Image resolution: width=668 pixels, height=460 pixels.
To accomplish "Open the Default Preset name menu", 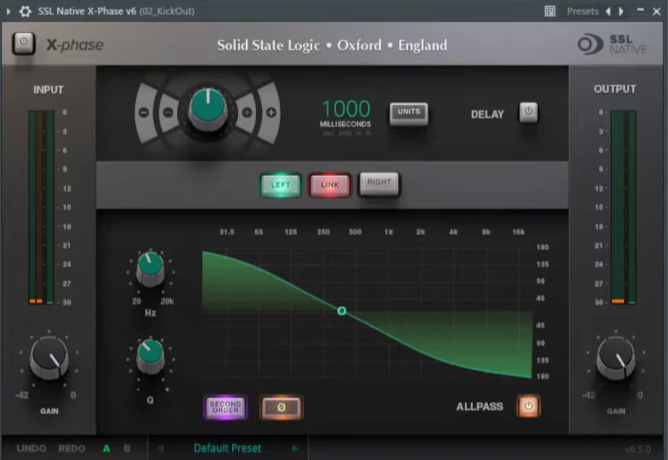I will [x=227, y=448].
